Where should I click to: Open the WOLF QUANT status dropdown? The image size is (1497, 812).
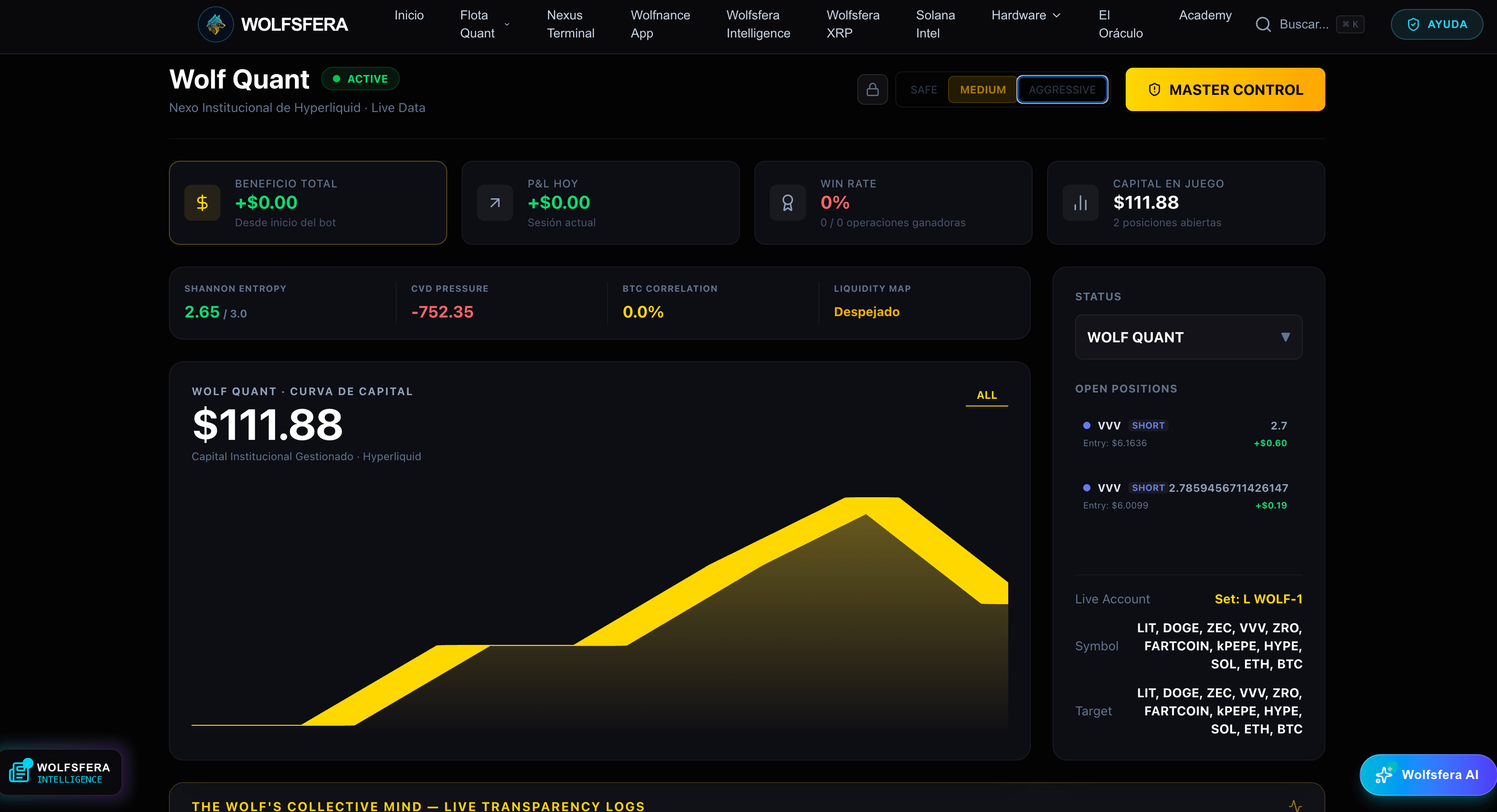tap(1188, 337)
